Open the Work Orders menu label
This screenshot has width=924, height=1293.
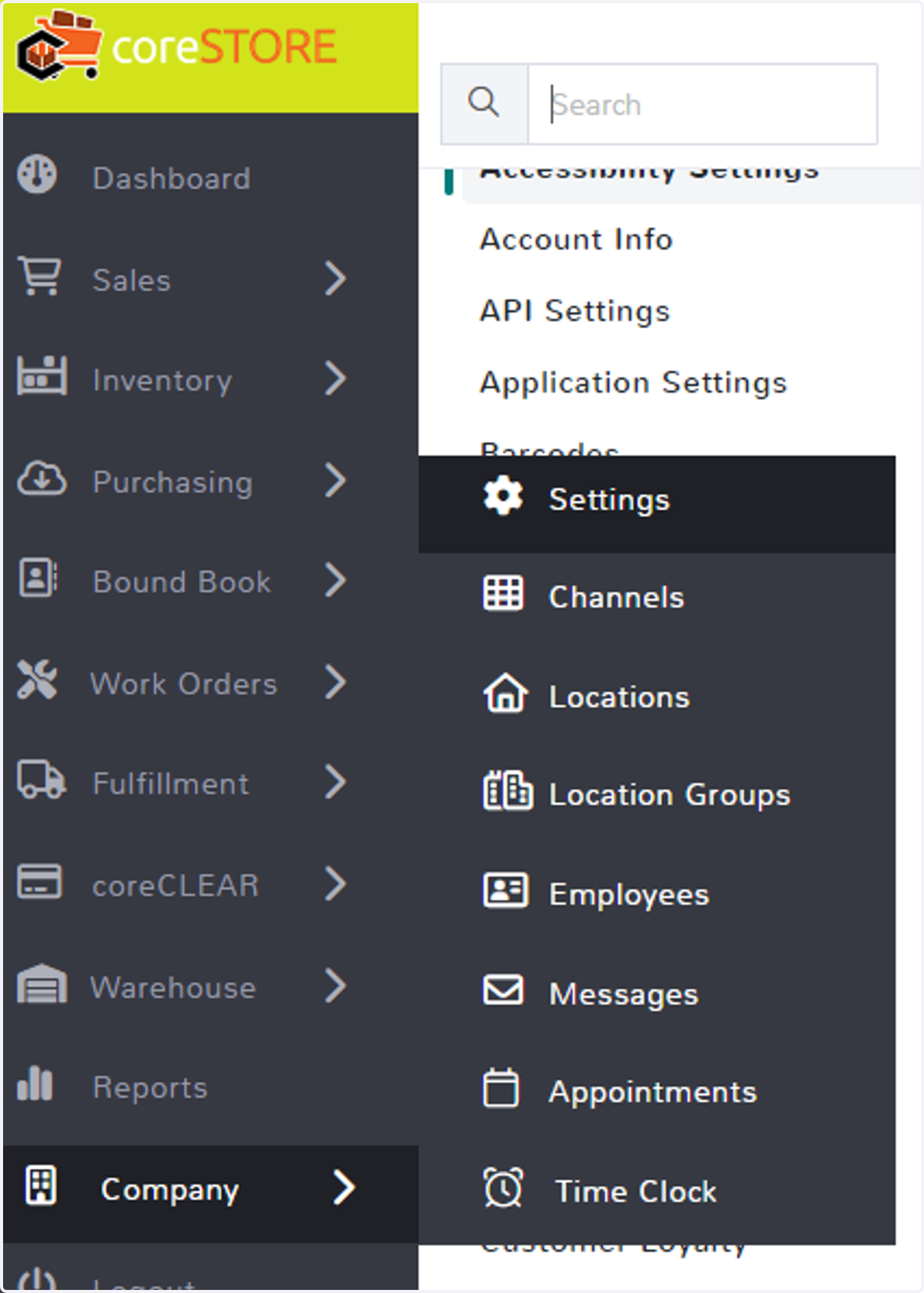[x=184, y=684]
